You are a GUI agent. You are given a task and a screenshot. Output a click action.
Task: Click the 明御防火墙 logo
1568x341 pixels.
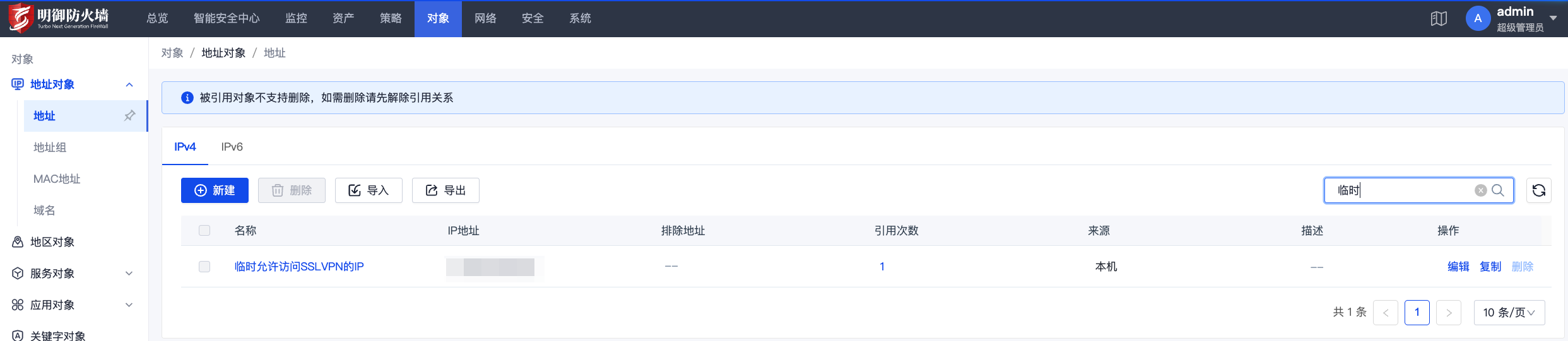click(59, 18)
